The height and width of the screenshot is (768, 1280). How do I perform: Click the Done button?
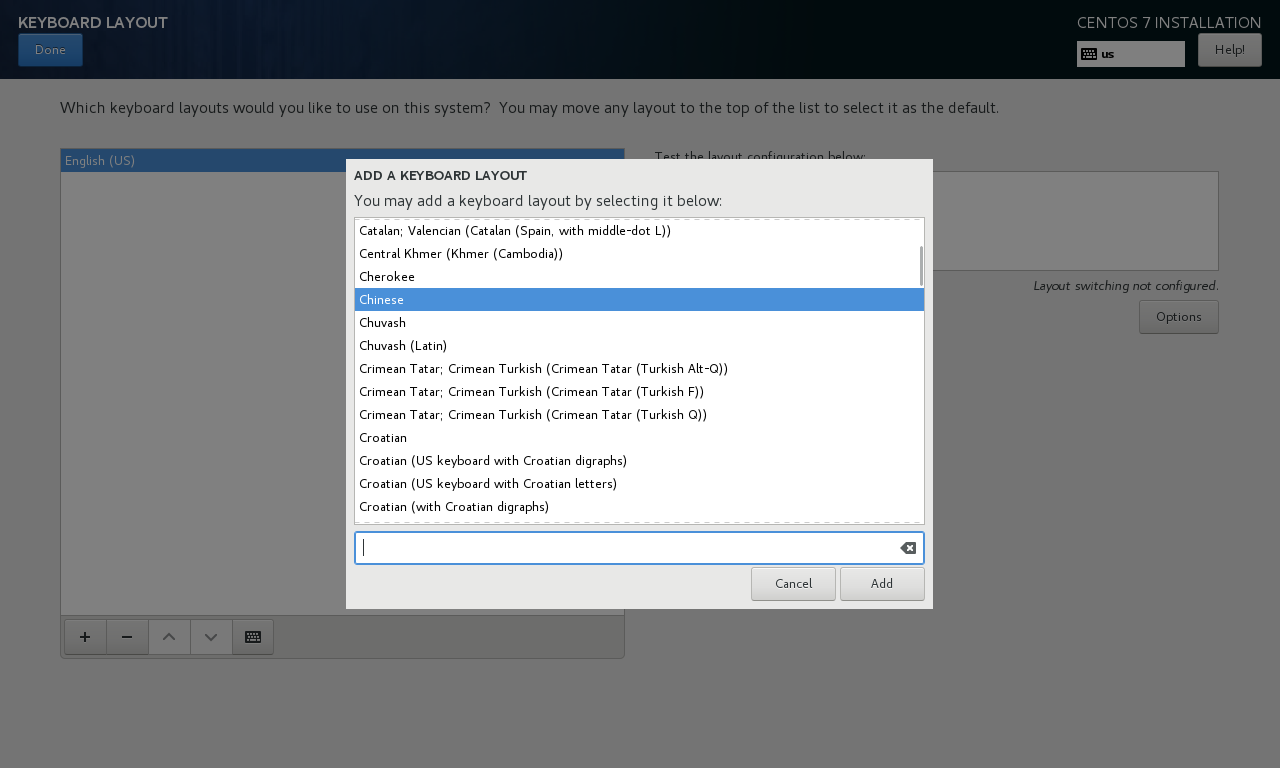(50, 50)
